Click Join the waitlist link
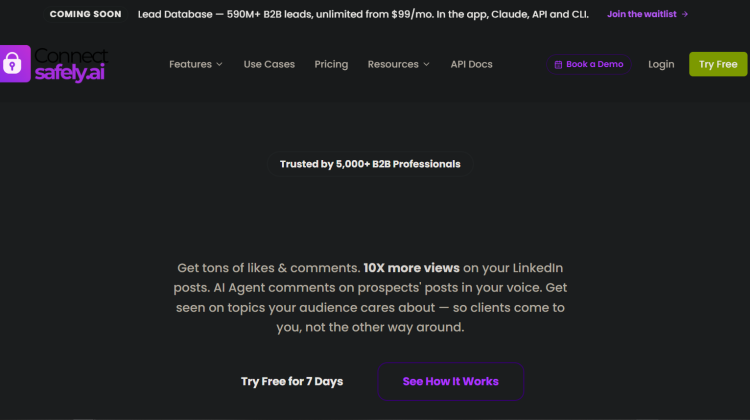 point(647,14)
